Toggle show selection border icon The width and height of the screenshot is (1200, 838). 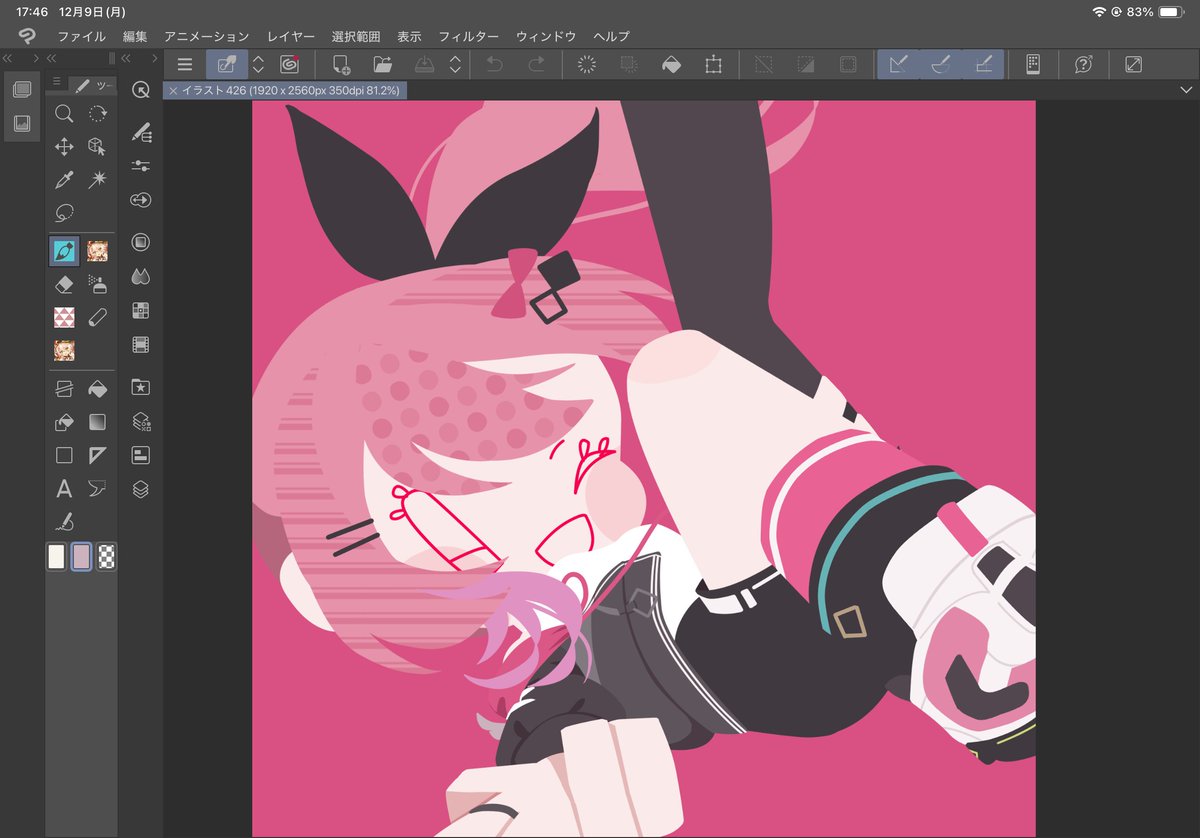(x=847, y=65)
